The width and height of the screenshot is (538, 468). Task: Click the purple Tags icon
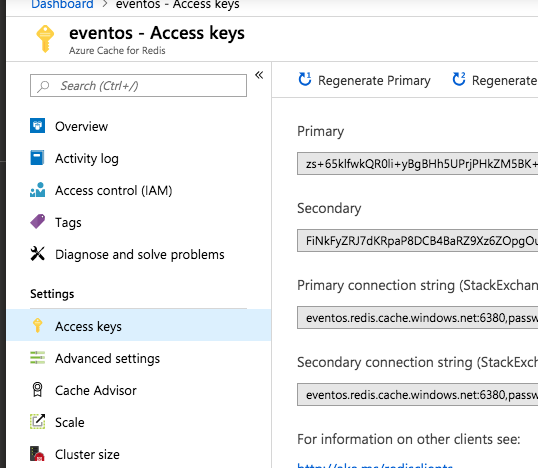pos(37,222)
